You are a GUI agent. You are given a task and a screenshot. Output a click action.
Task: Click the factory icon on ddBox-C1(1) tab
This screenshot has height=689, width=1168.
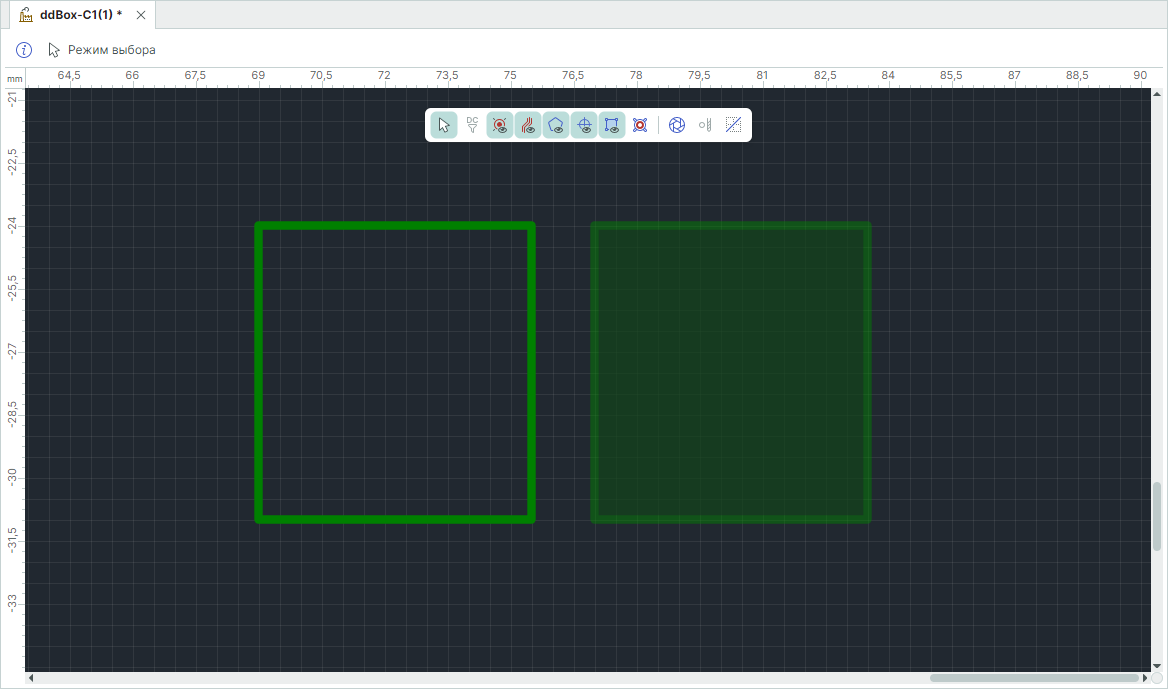coord(26,15)
